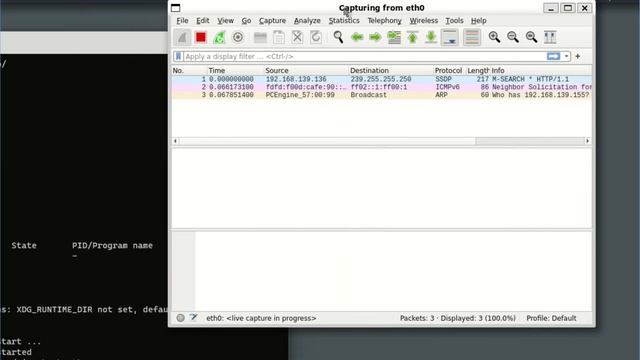Toggle packet list colorization
Screen dimensions: 640x360
(471, 37)
